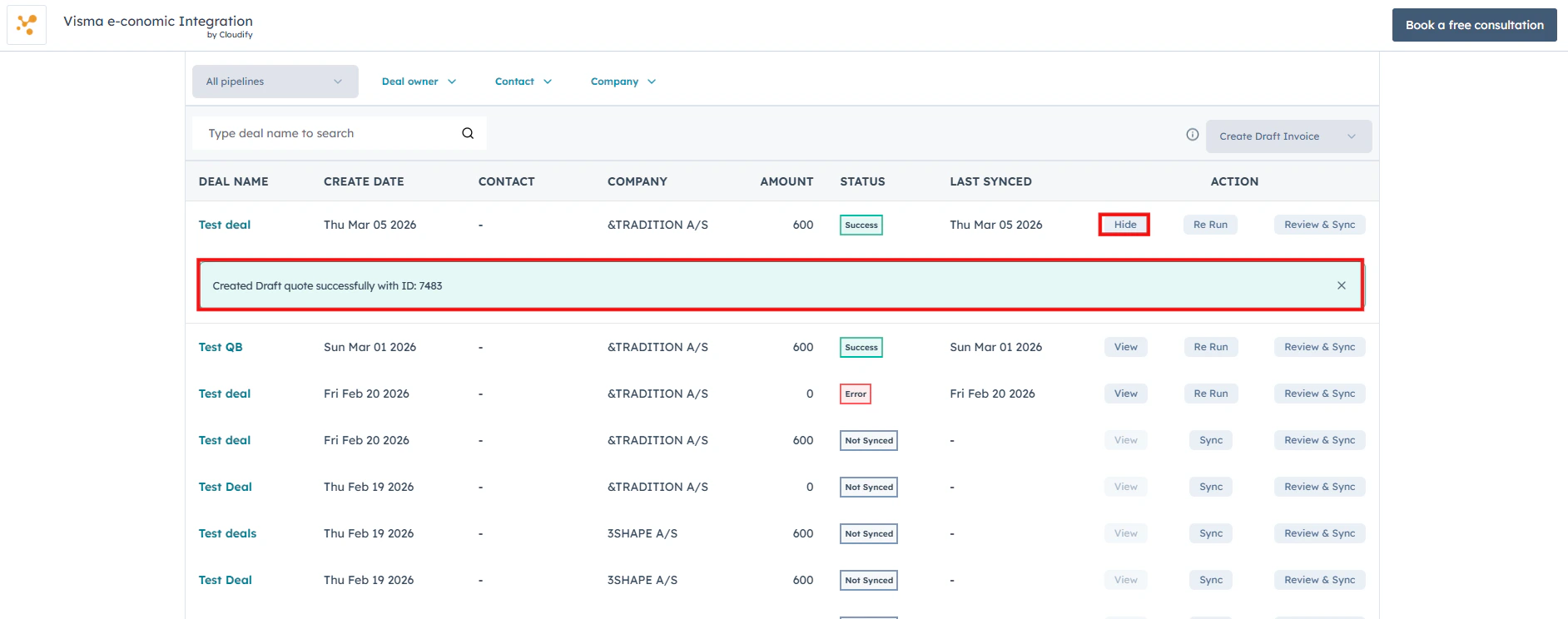The width and height of the screenshot is (1568, 619).
Task: Review & Sync the Test deals row
Action: click(1319, 533)
